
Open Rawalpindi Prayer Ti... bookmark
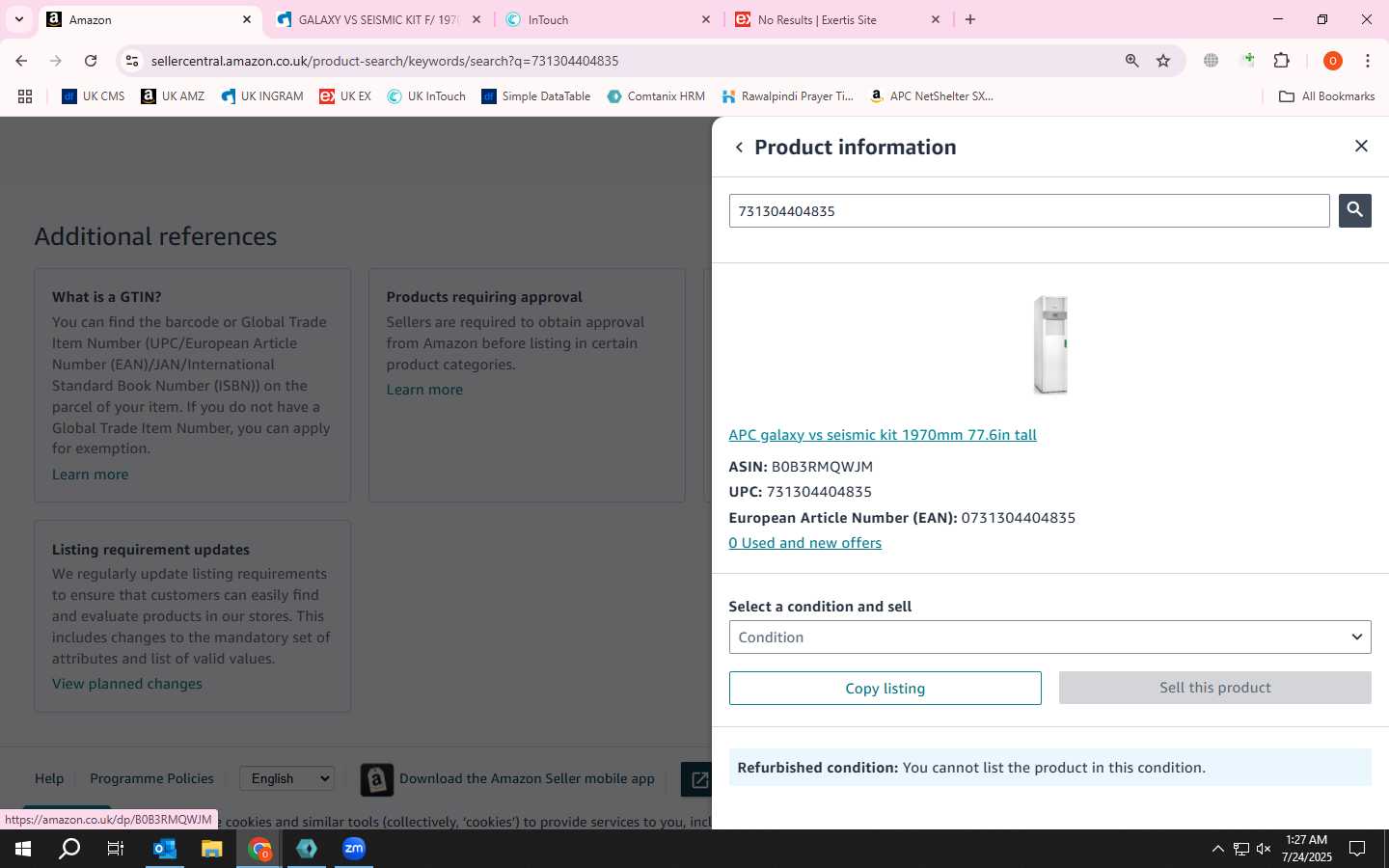coord(787,96)
